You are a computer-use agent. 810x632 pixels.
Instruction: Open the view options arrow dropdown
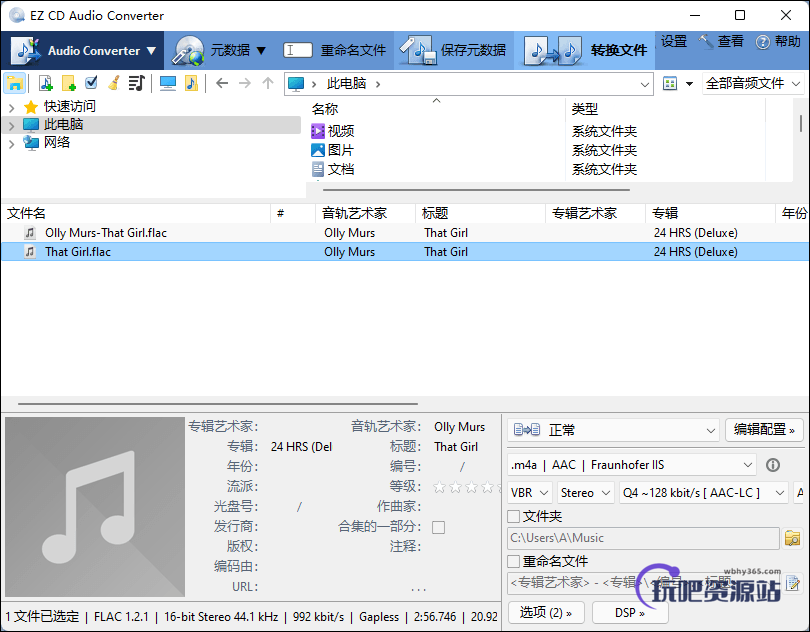(x=689, y=84)
